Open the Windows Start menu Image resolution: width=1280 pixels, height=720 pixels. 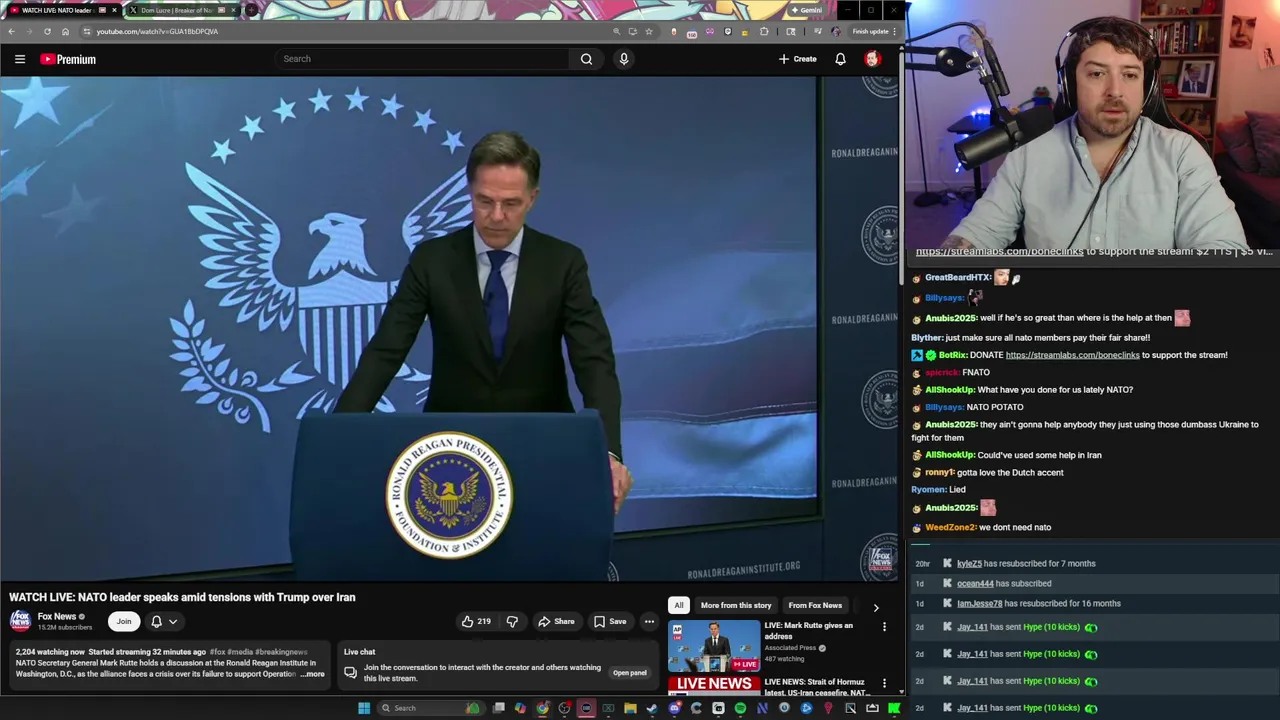pyautogui.click(x=364, y=708)
